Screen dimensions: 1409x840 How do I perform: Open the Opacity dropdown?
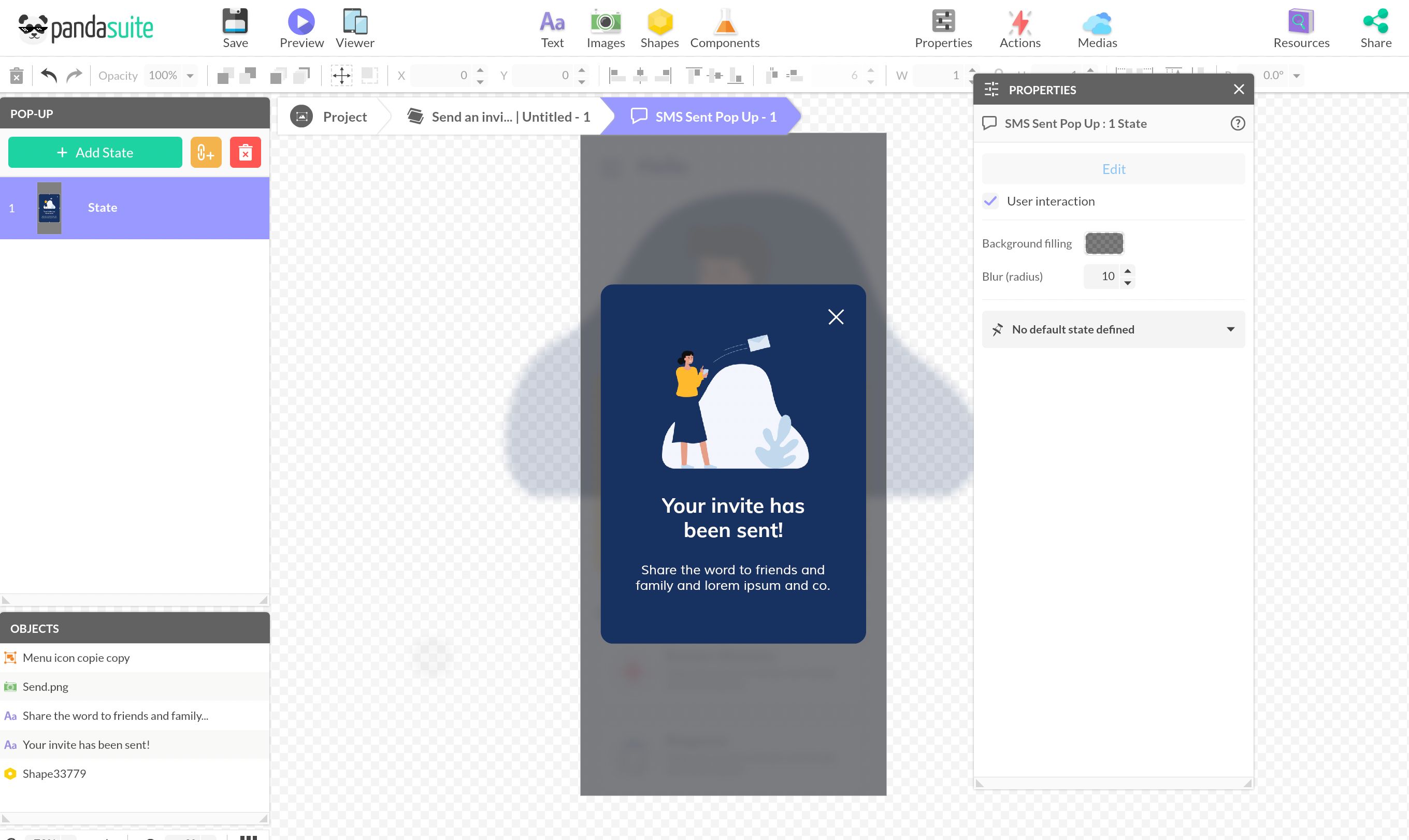190,75
